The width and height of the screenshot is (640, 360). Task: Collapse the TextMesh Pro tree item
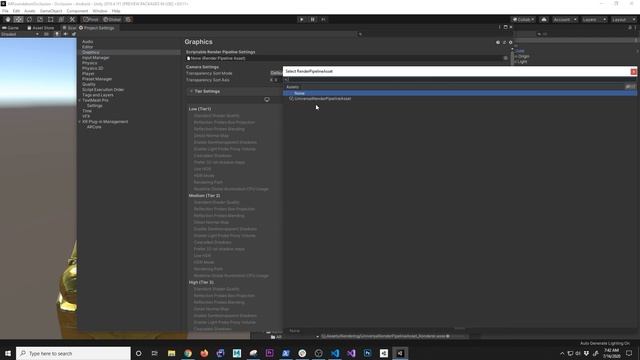[80, 100]
